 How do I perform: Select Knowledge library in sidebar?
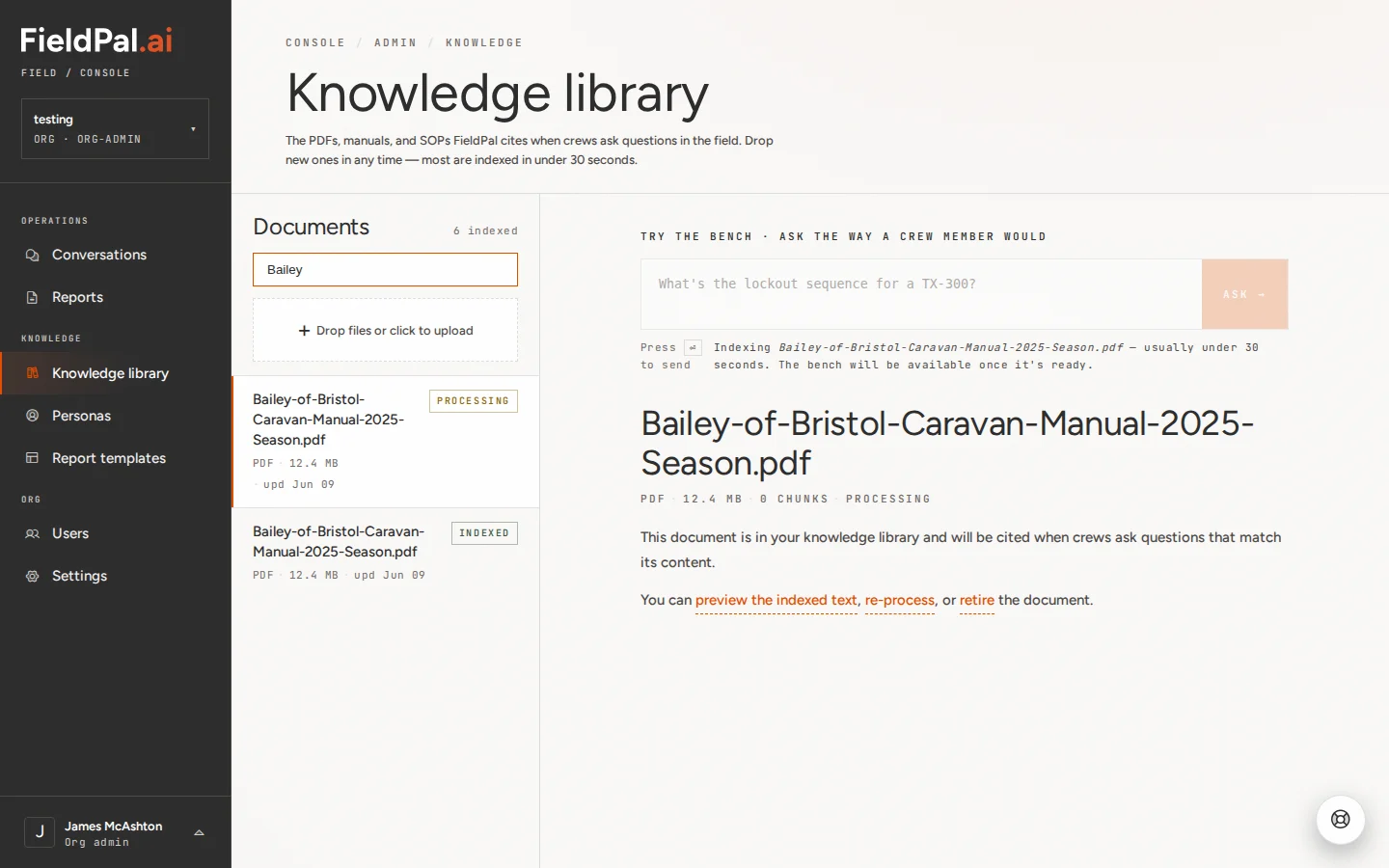click(x=116, y=373)
